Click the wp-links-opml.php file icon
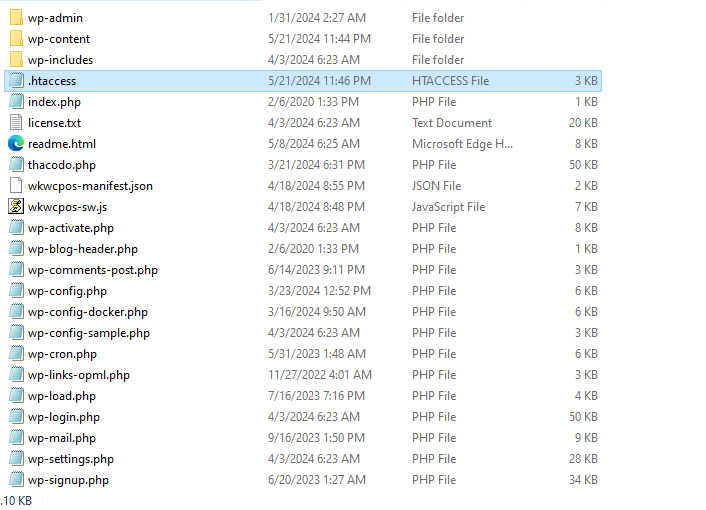The width and height of the screenshot is (706, 510). tap(16, 375)
